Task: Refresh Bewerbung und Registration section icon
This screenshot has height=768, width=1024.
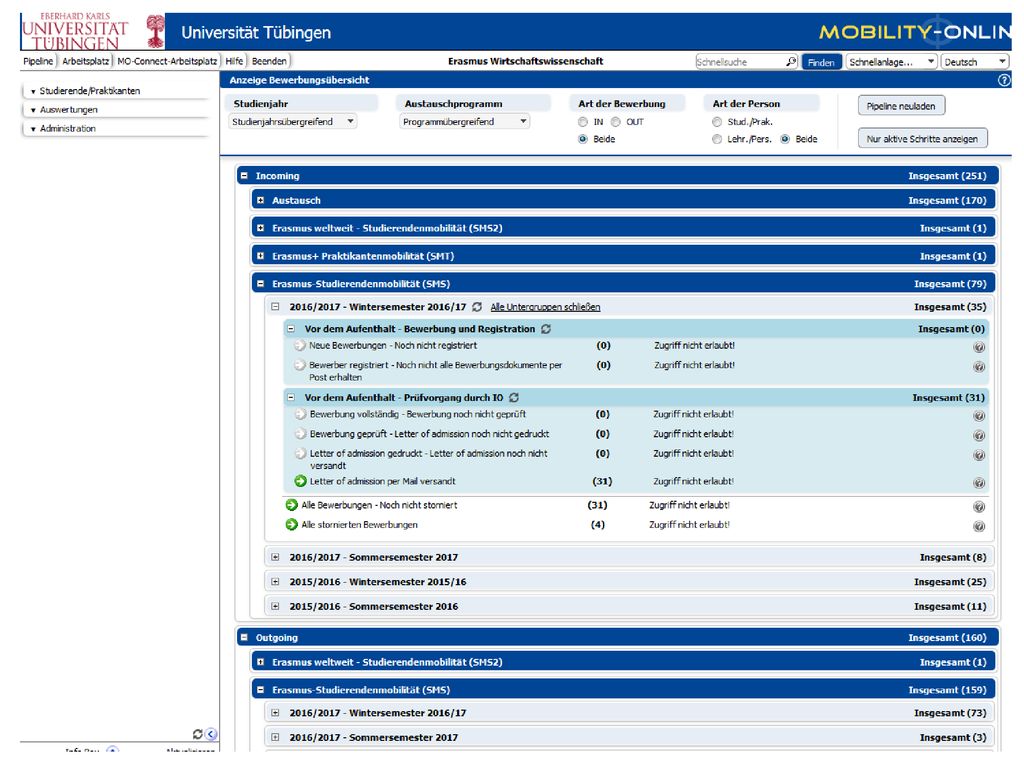Action: (546, 329)
